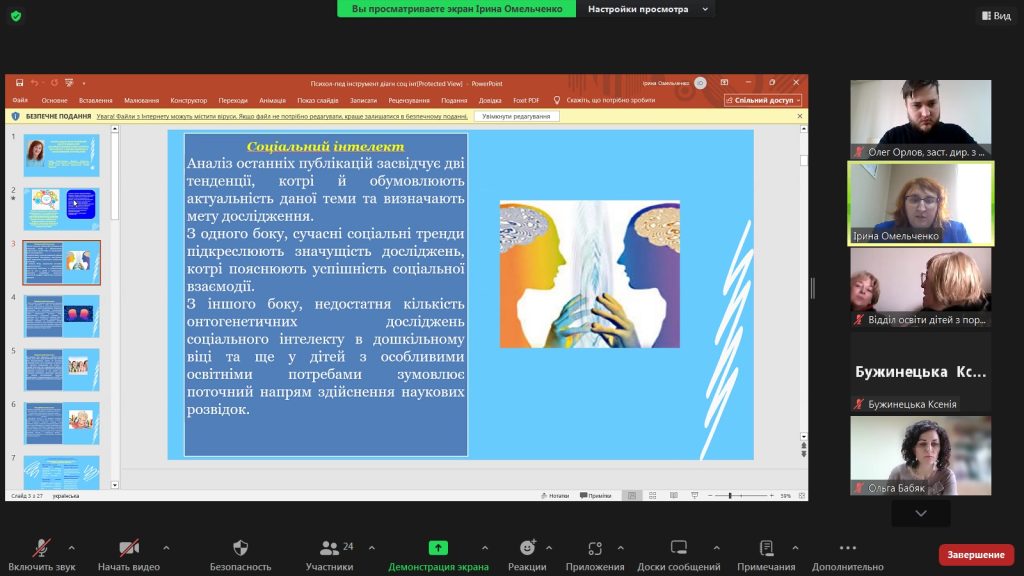
Task: Open the Приложения apps icon
Action: [595, 548]
